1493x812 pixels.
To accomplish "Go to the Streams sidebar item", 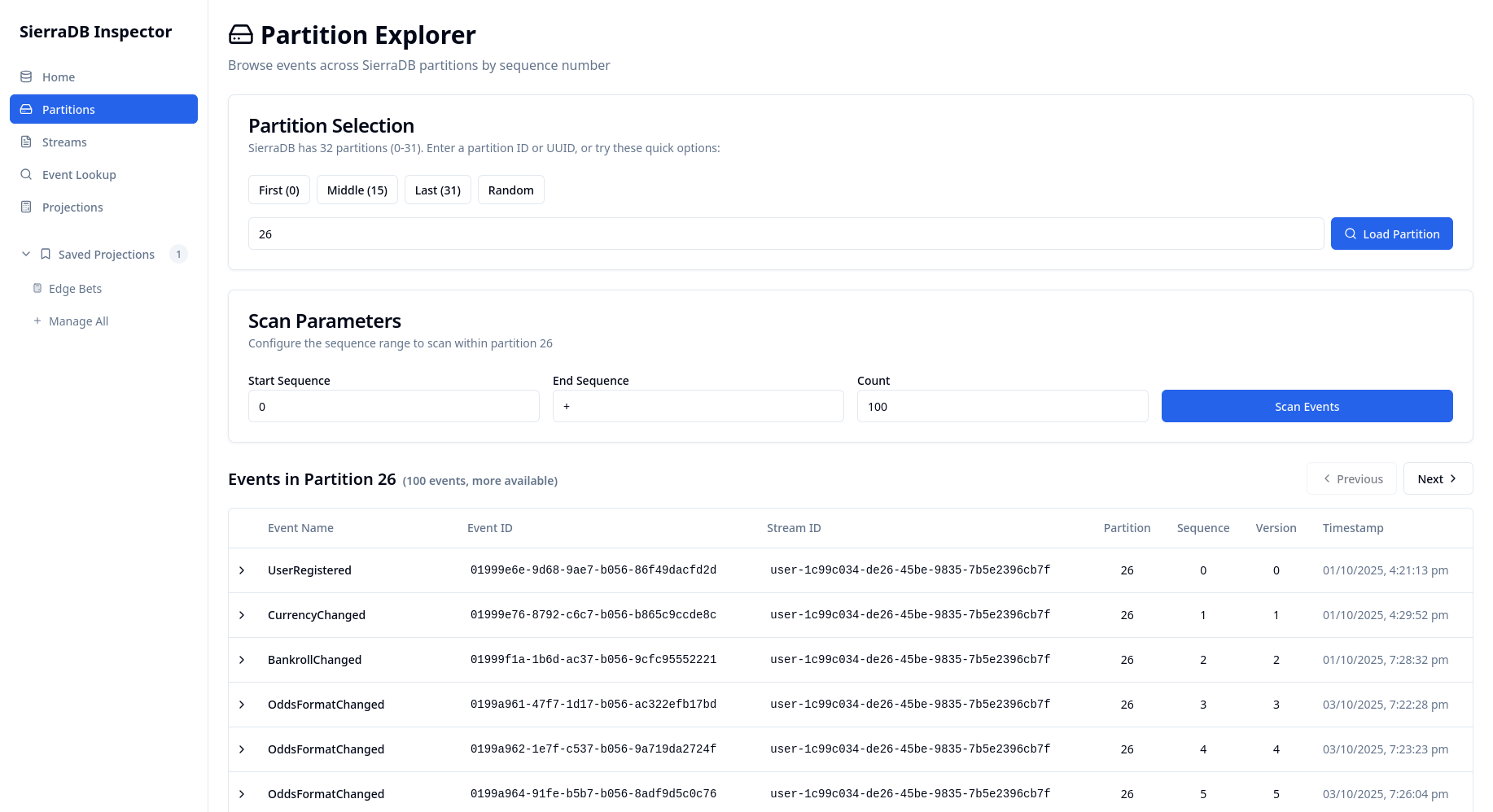I will (64, 142).
